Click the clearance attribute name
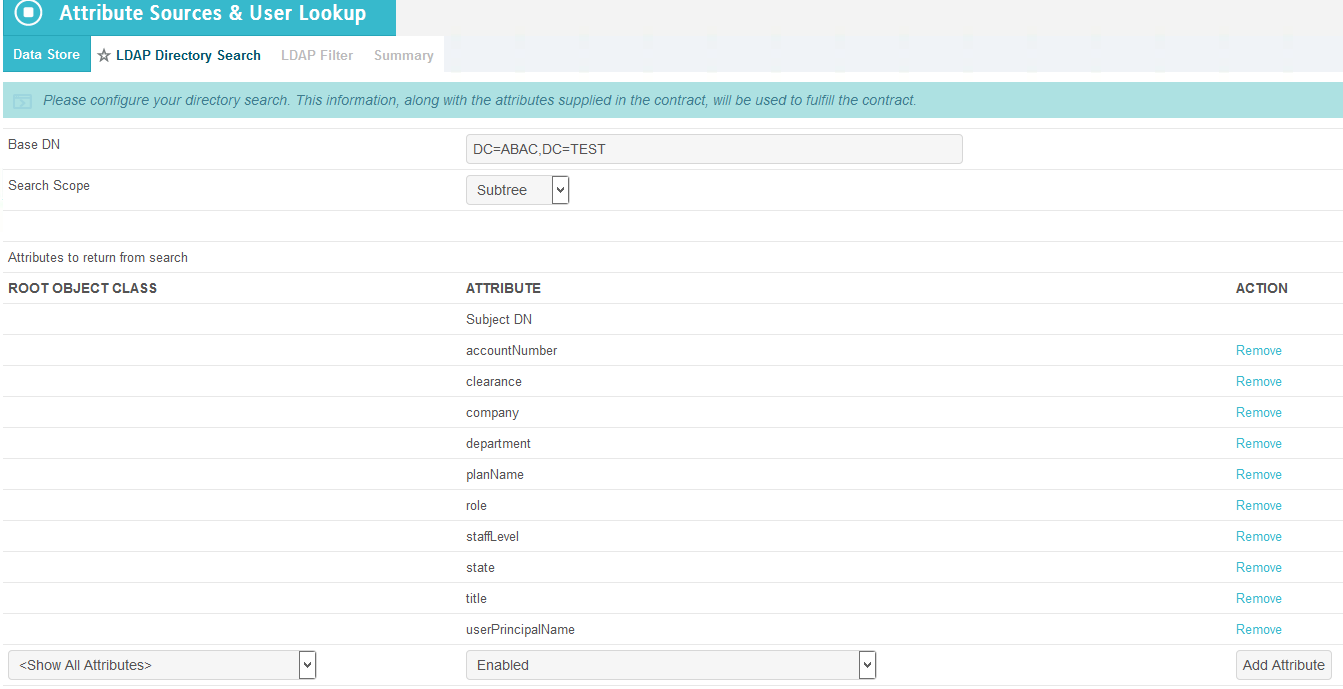 pyautogui.click(x=494, y=382)
